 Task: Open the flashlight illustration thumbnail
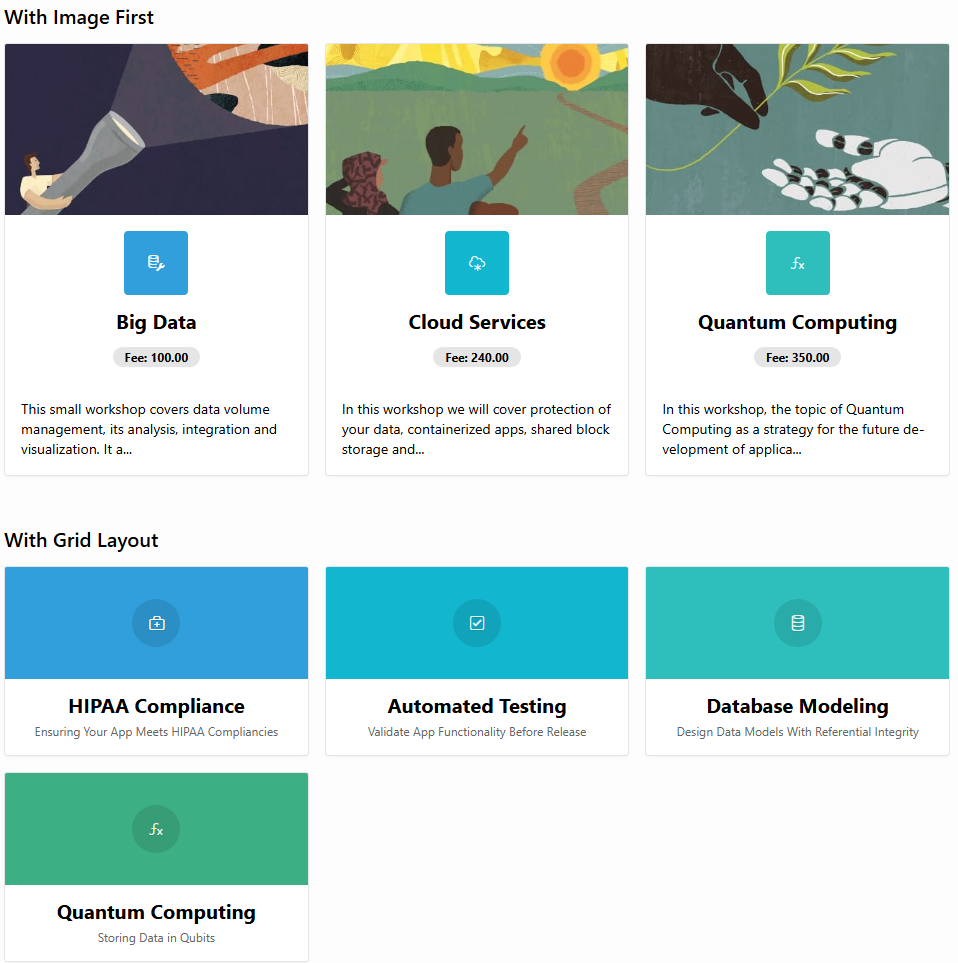(156, 129)
